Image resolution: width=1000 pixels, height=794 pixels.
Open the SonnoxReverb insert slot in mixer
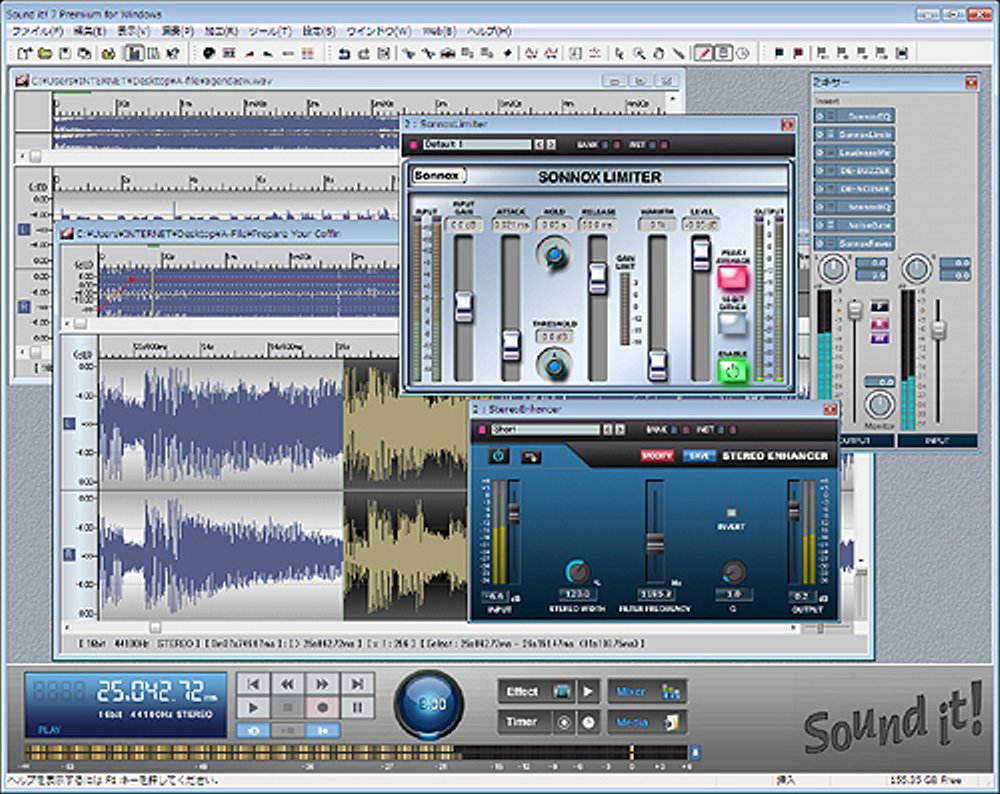click(x=855, y=244)
